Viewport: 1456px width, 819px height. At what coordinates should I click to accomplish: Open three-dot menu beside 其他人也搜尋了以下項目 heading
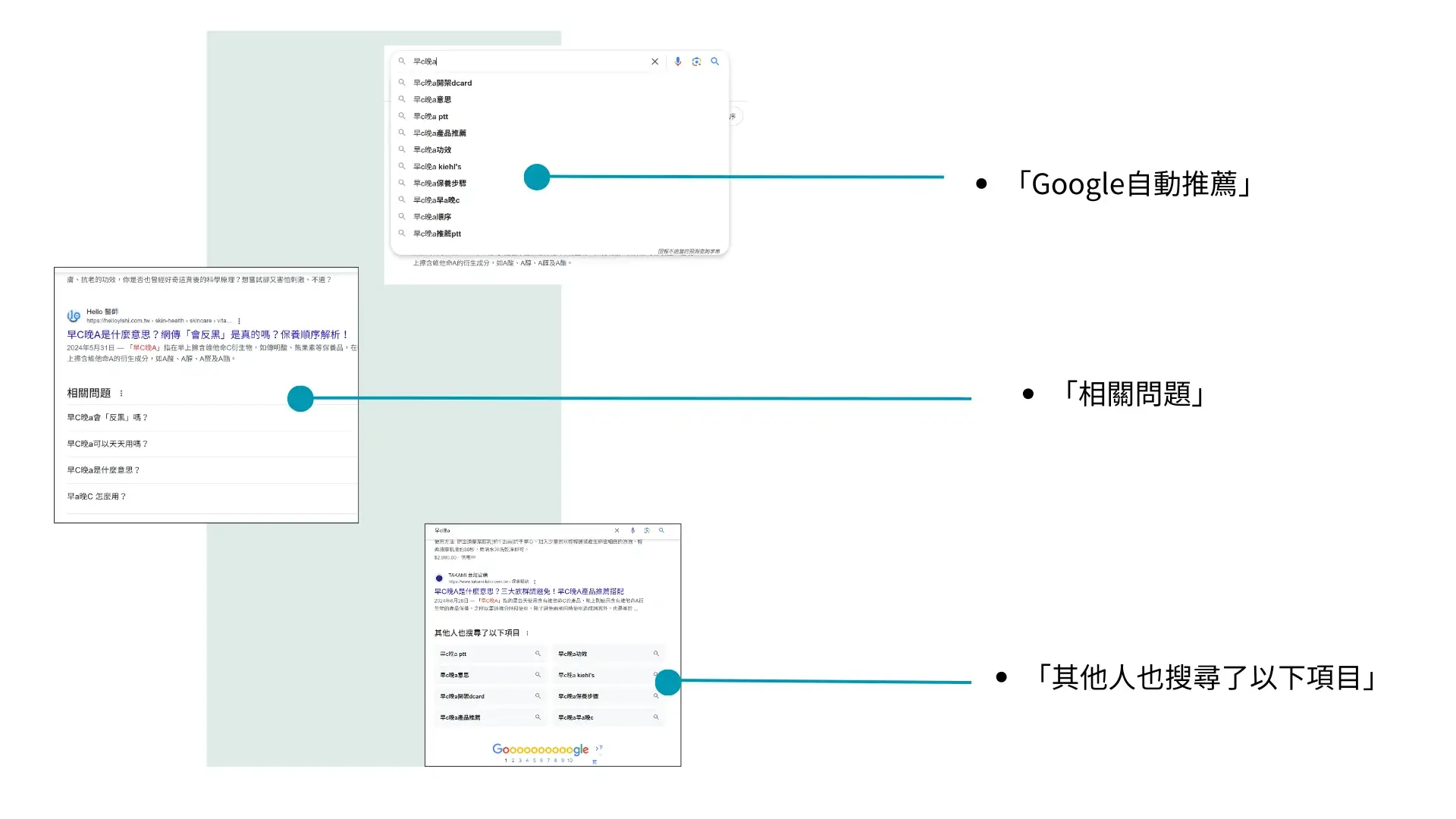pyautogui.click(x=527, y=633)
